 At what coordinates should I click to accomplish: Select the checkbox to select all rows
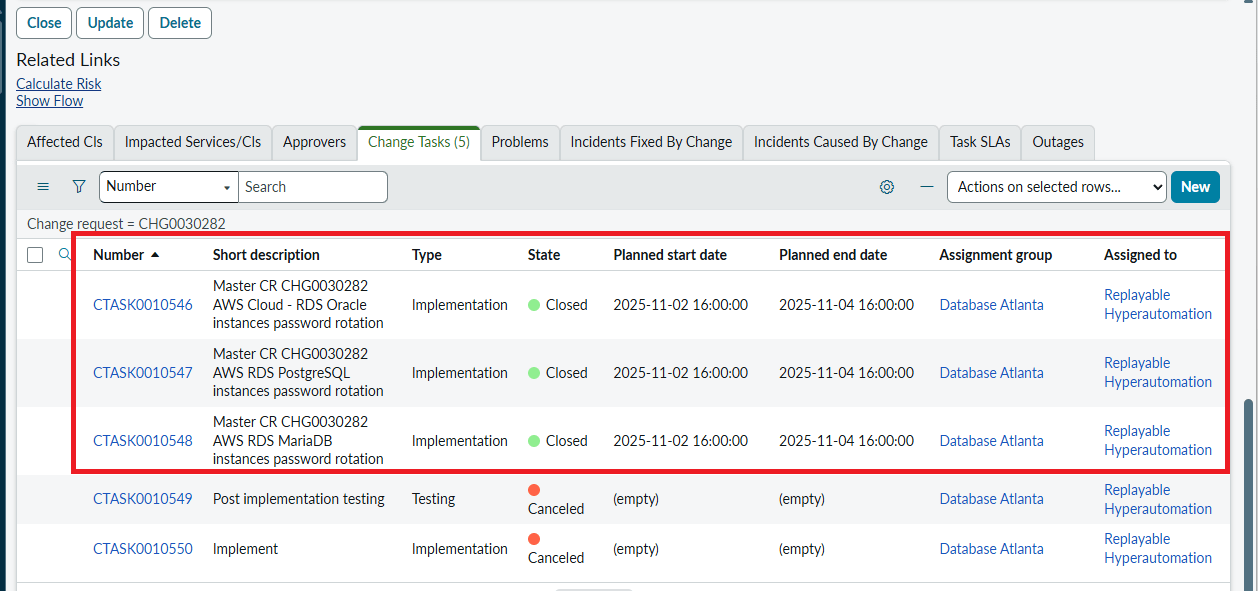[x=35, y=254]
